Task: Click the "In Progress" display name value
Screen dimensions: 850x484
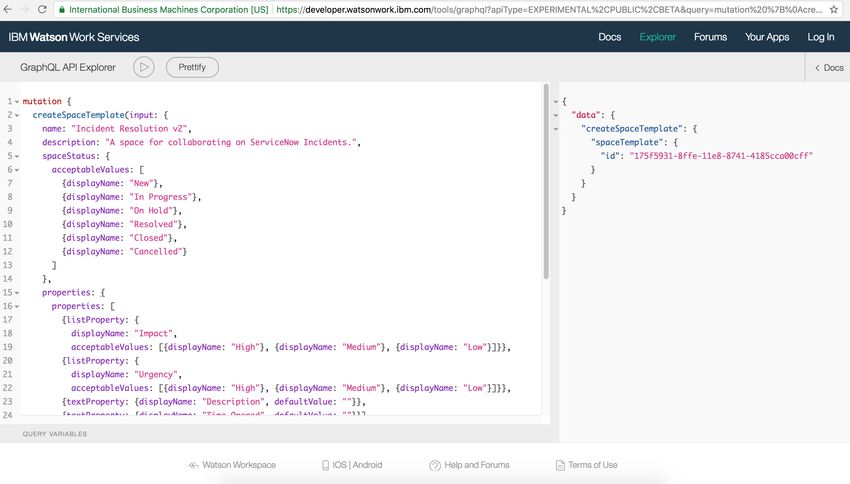Action: pyautogui.click(x=161, y=197)
